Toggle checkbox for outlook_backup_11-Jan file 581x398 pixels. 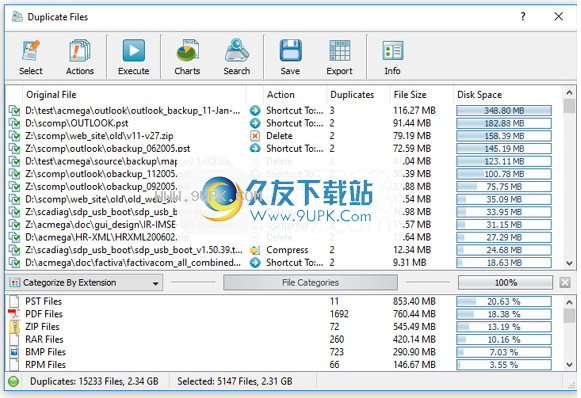coord(14,110)
